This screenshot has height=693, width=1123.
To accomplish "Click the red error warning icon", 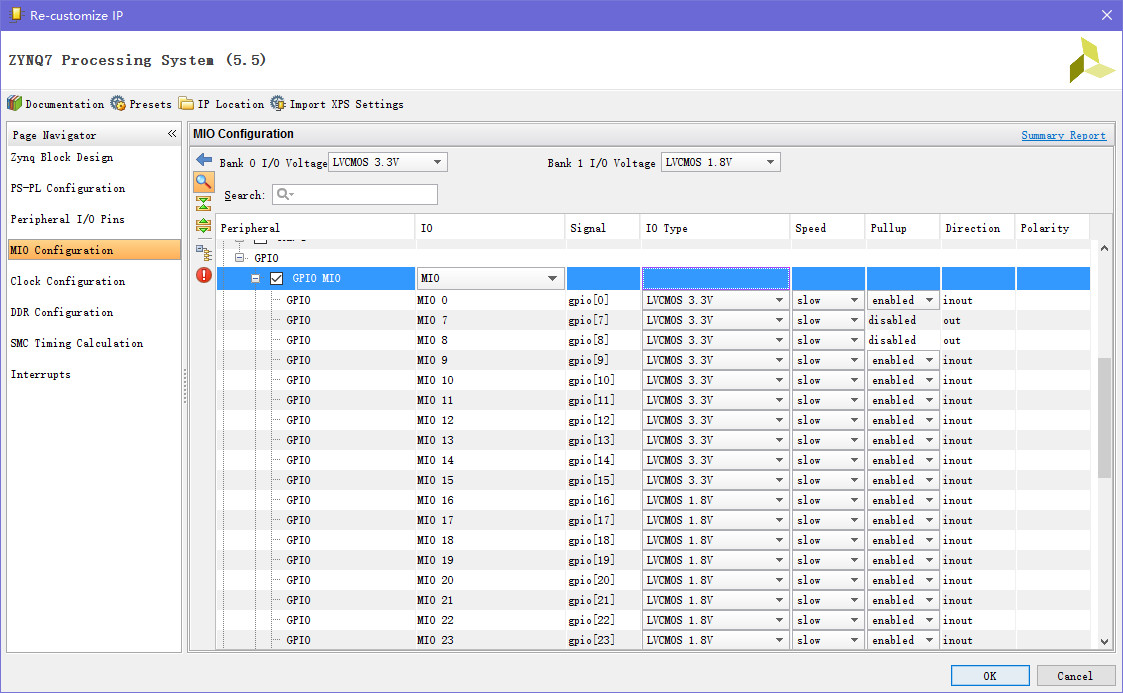I will point(203,275).
